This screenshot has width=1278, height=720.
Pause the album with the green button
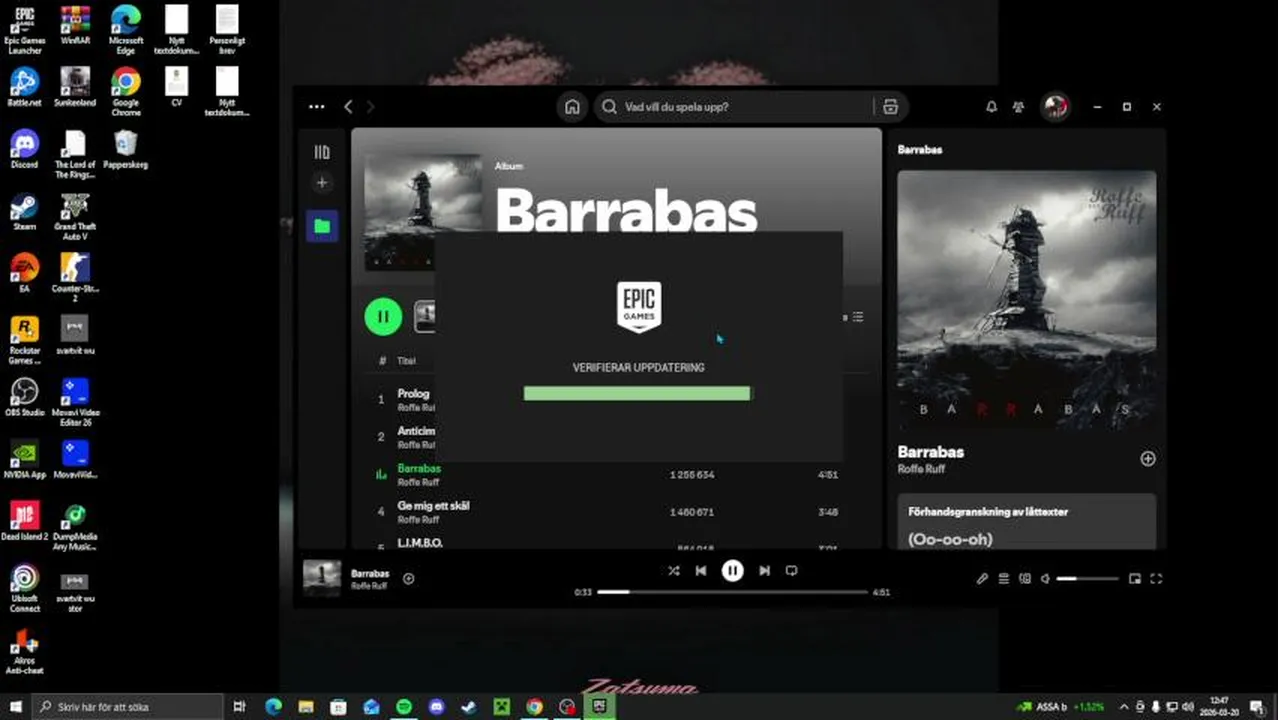383,316
